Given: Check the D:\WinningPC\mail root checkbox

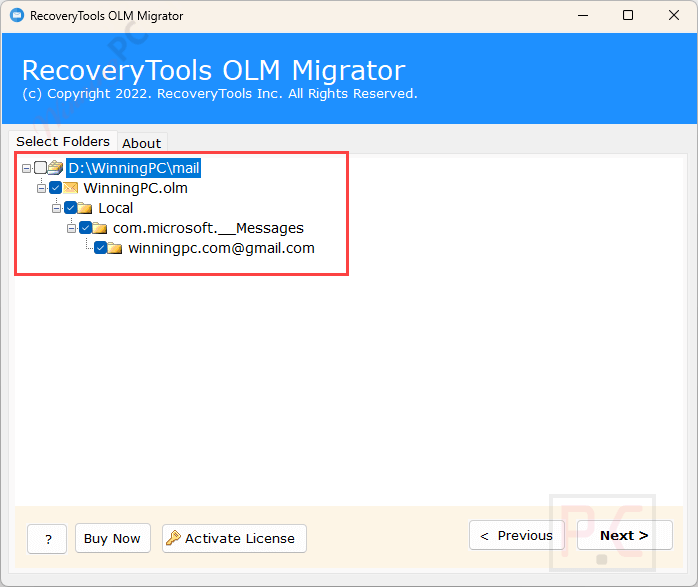Looking at the screenshot, I should point(41,168).
